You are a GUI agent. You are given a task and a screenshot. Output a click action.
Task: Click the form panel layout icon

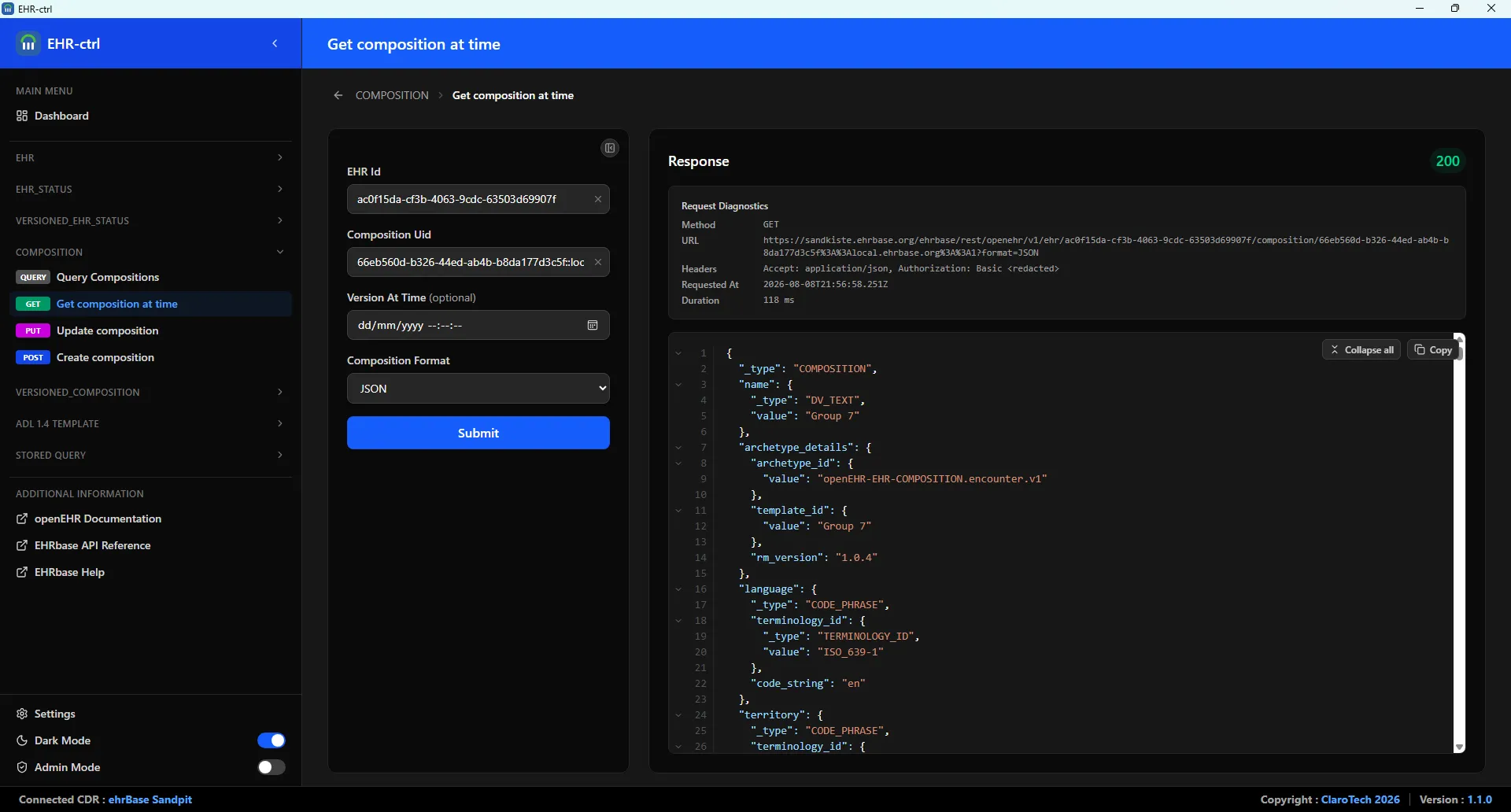[610, 148]
